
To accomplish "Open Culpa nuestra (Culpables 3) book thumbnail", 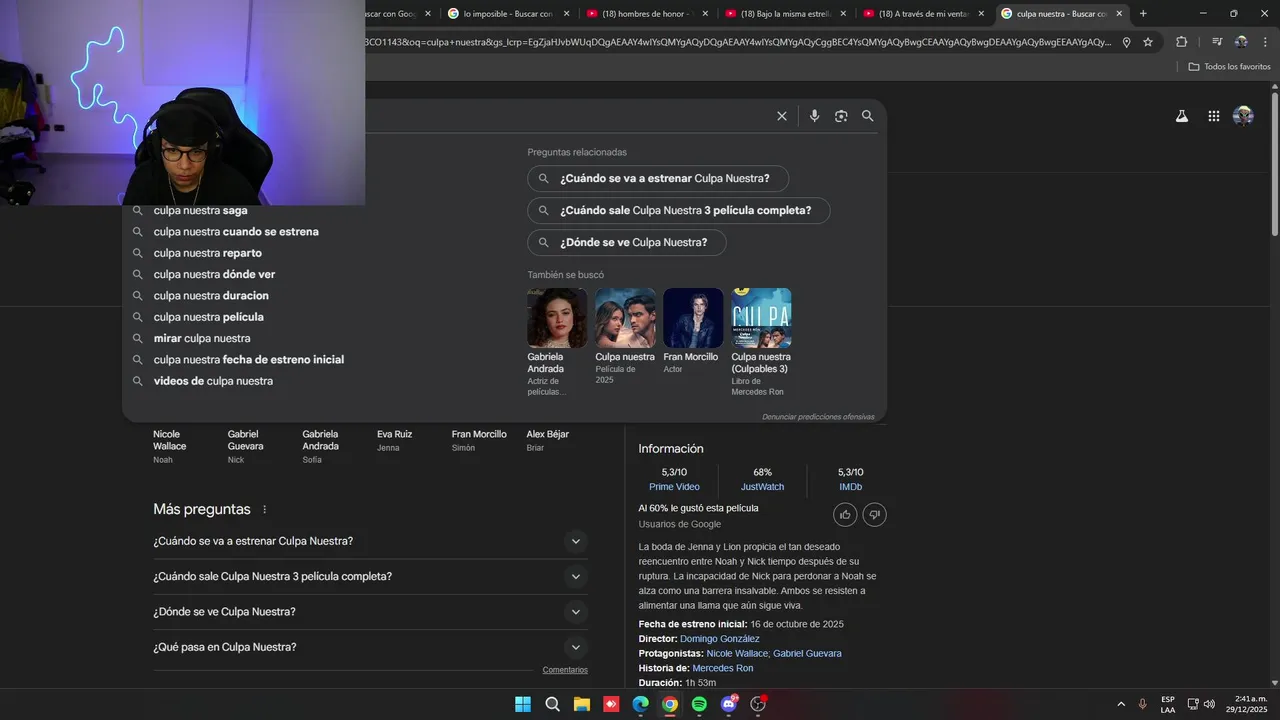I will (761, 318).
